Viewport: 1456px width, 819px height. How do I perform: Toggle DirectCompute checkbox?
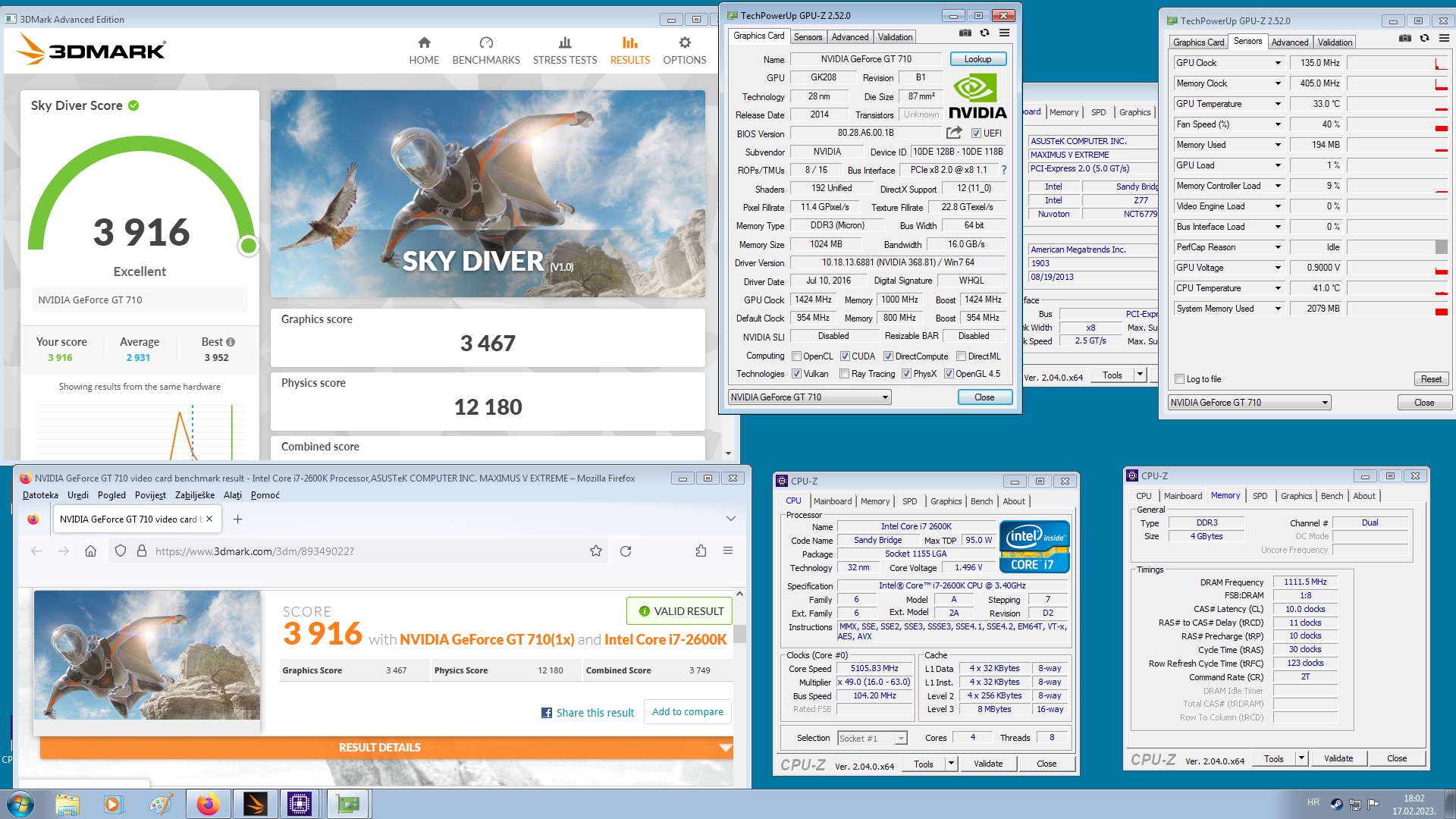(889, 356)
